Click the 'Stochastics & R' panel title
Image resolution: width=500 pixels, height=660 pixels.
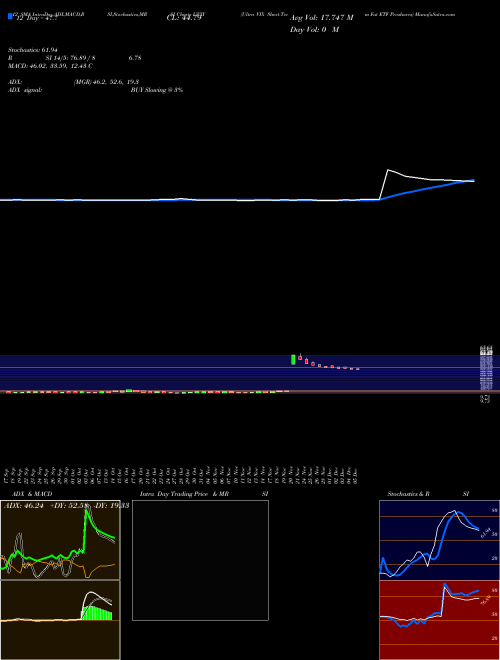click(409, 494)
